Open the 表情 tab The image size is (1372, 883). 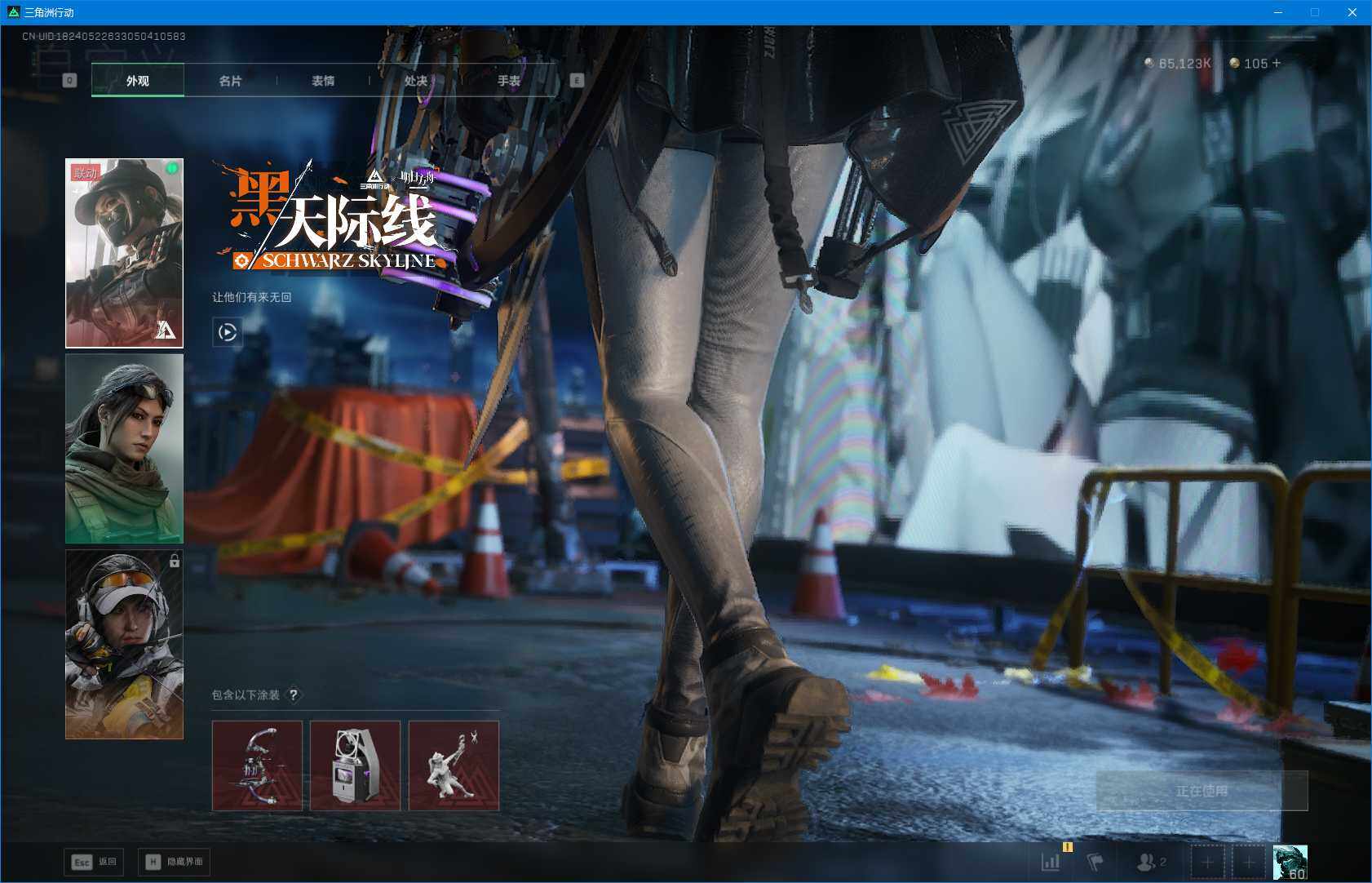(323, 81)
